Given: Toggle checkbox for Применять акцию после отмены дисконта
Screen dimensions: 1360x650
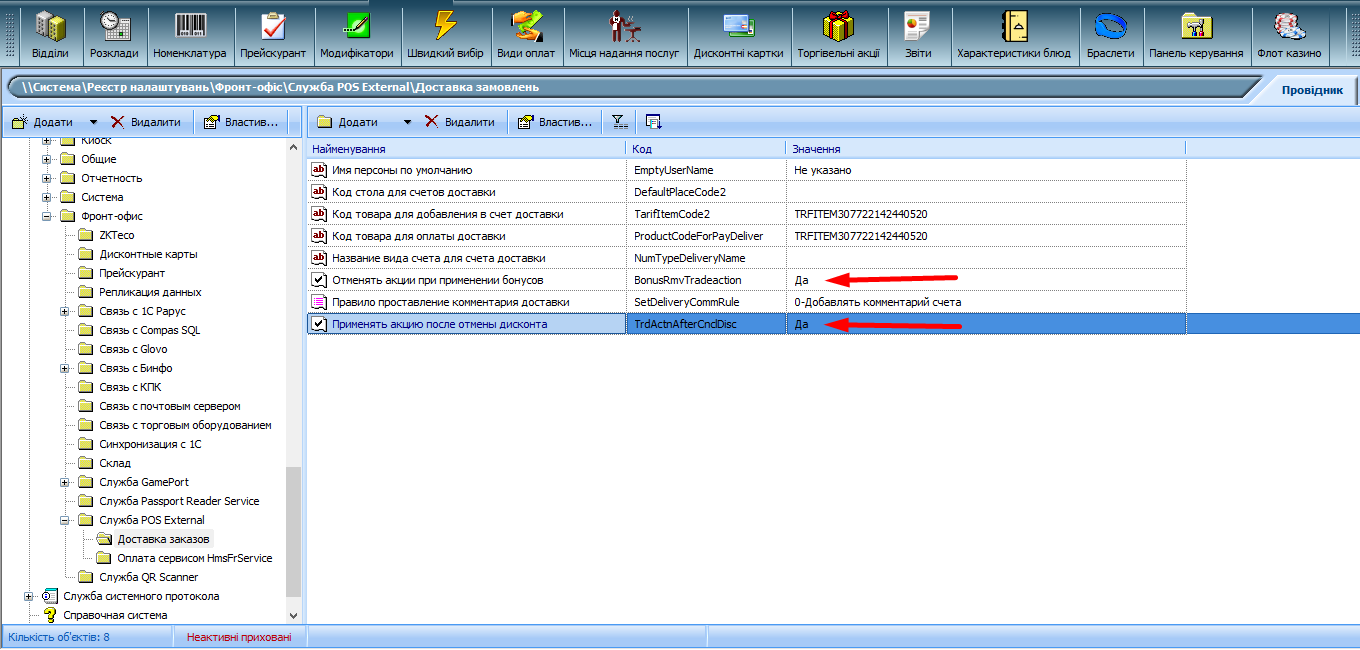Looking at the screenshot, I should coord(319,324).
